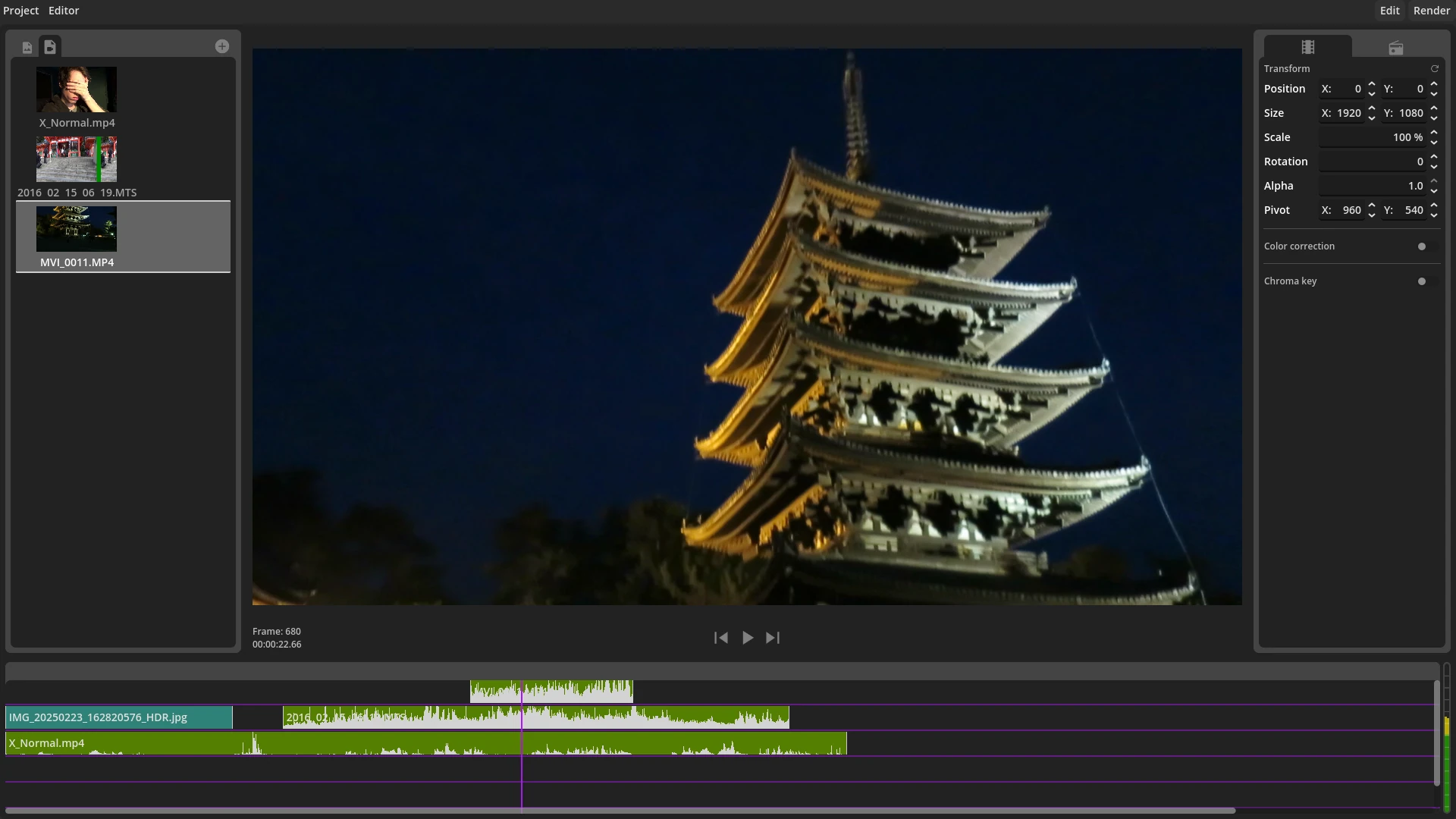This screenshot has height=819, width=1456.
Task: Open the video effects tab with filmstrip icon
Action: (1307, 47)
